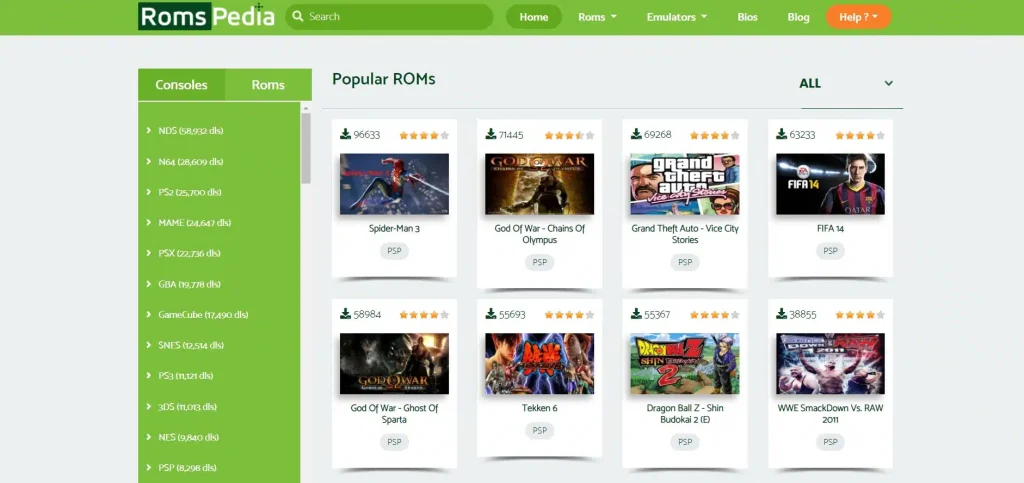
Task: Click WWE SmackDown Vs. RAW 2011 title
Action: point(830,414)
